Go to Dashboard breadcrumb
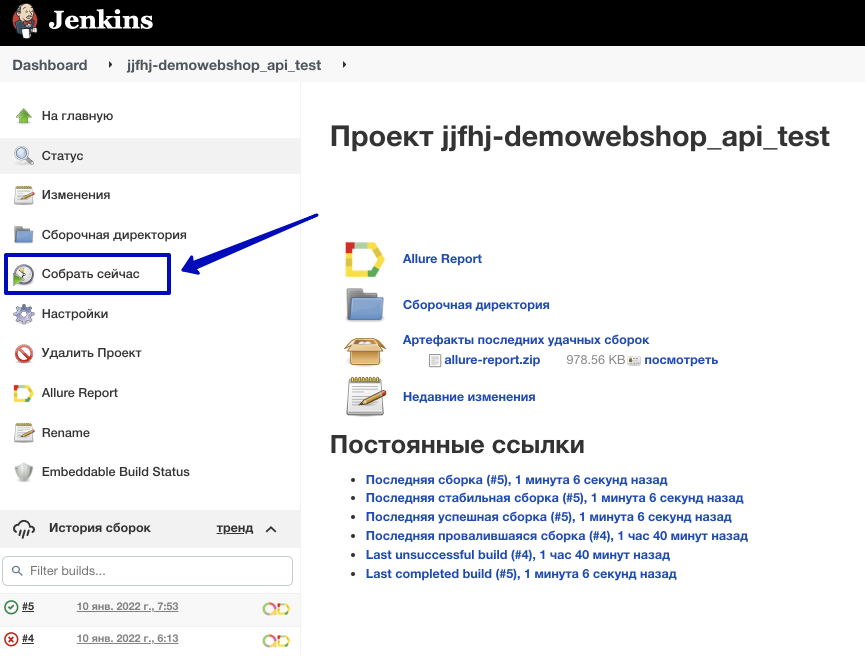This screenshot has width=865, height=656. click(x=50, y=65)
